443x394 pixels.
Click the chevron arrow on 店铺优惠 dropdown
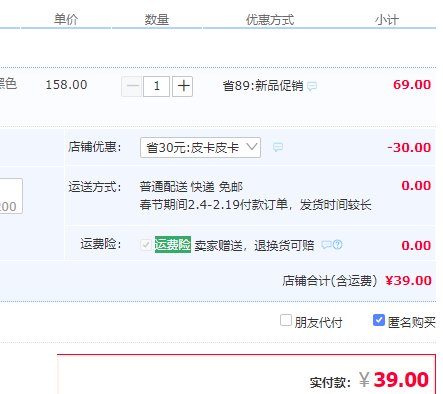tap(252, 147)
